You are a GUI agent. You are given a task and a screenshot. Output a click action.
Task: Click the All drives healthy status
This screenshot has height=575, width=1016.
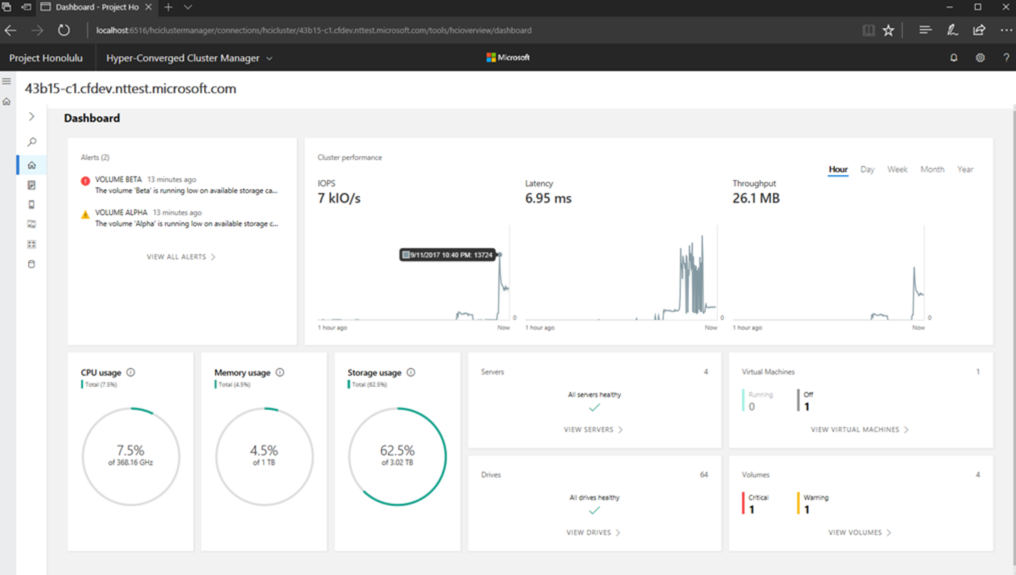click(594, 504)
